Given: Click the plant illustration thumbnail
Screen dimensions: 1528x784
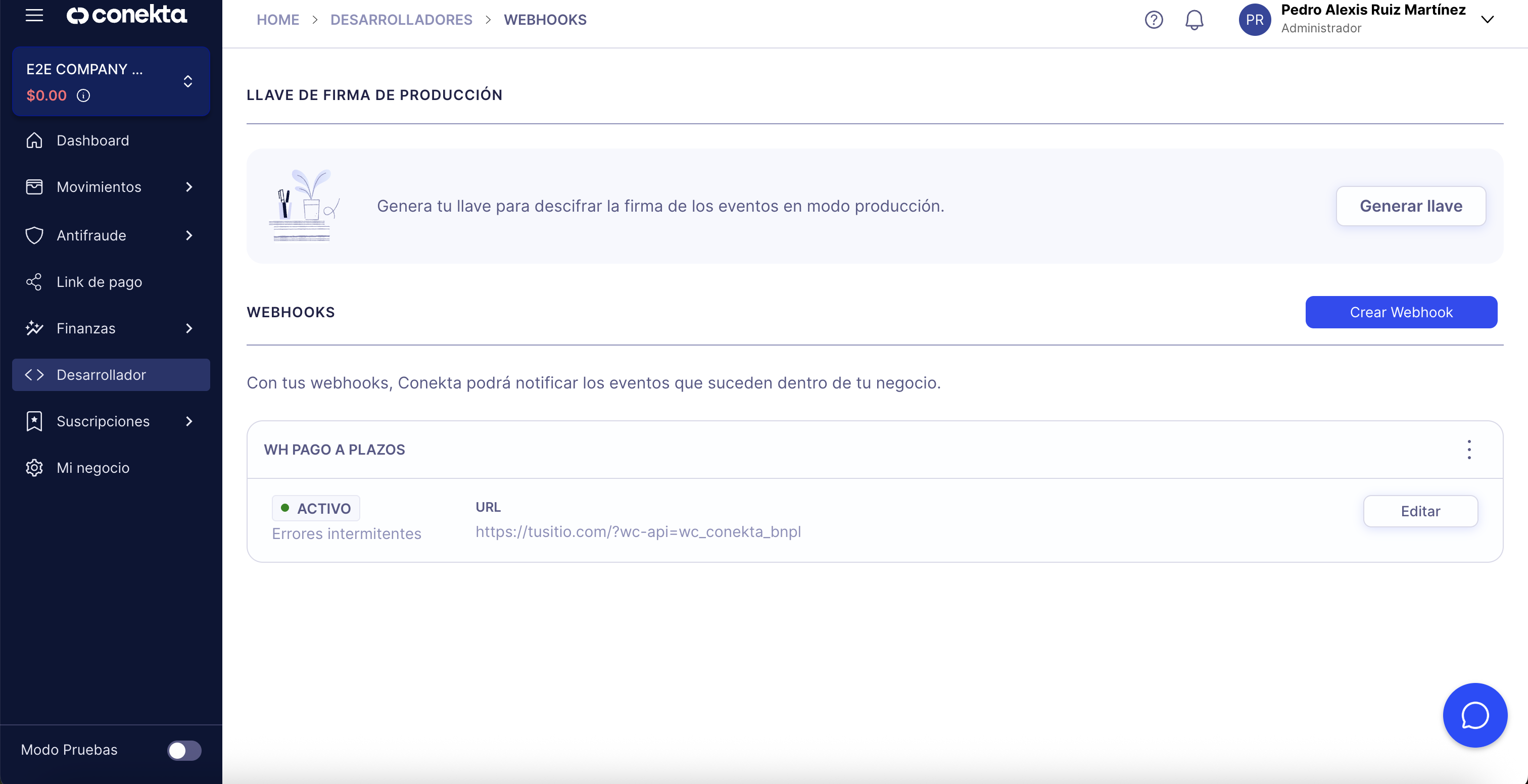Looking at the screenshot, I should [x=304, y=205].
